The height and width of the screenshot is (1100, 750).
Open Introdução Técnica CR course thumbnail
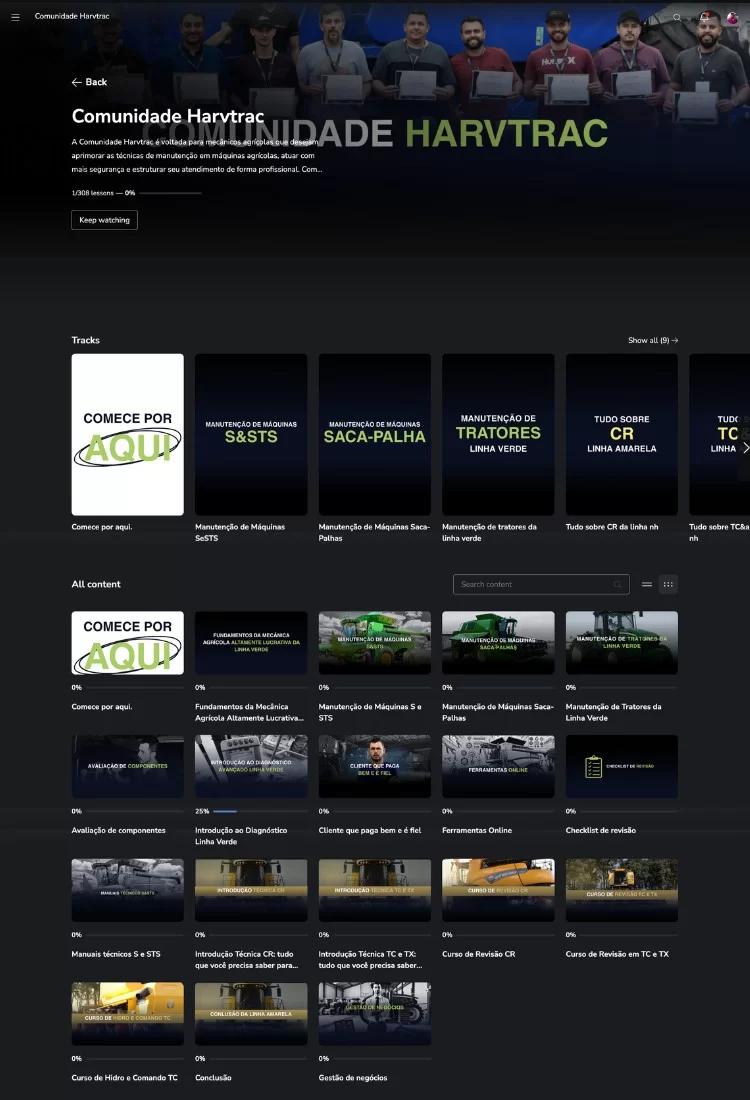tap(251, 890)
